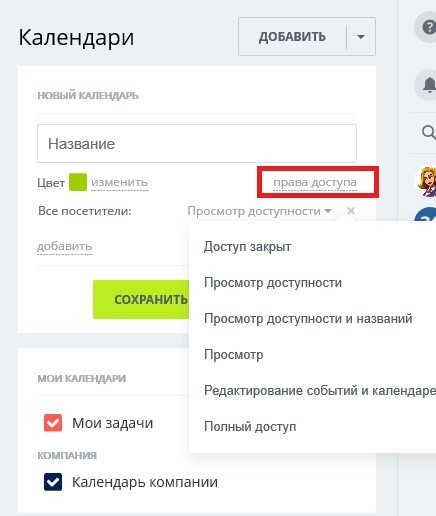
Task: Click the Мои задачи calendar label
Action: pyautogui.click(x=112, y=423)
